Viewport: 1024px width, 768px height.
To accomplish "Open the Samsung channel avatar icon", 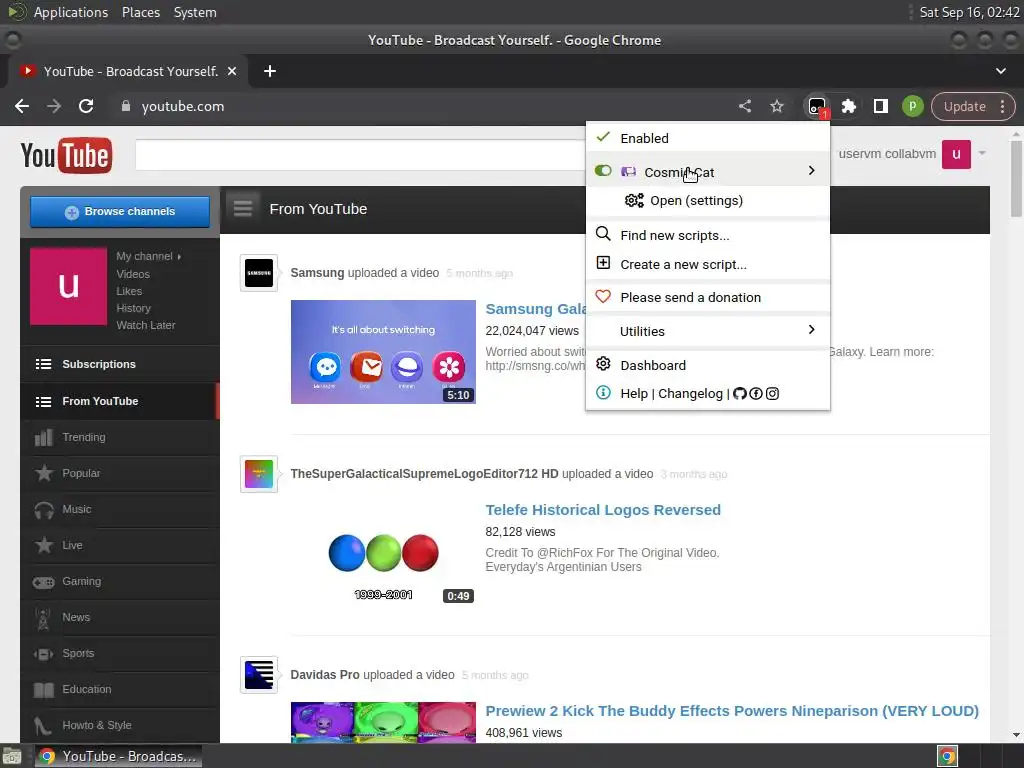I will coord(259,273).
